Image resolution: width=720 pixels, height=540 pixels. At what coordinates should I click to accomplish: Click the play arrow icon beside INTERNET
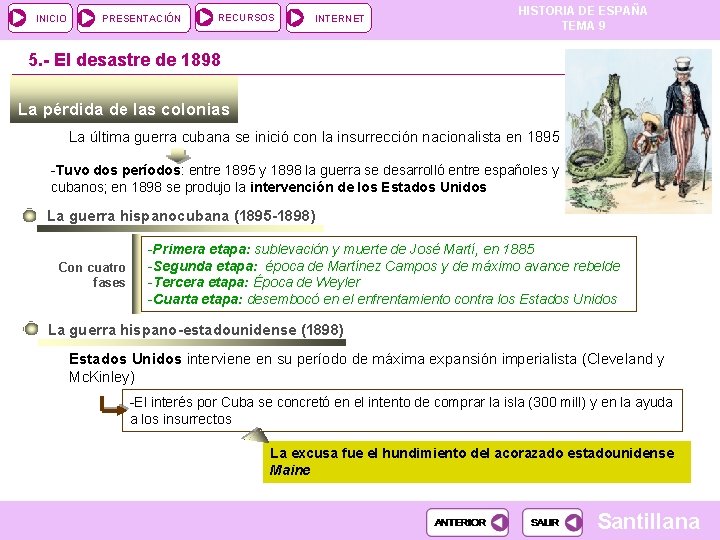tap(295, 18)
